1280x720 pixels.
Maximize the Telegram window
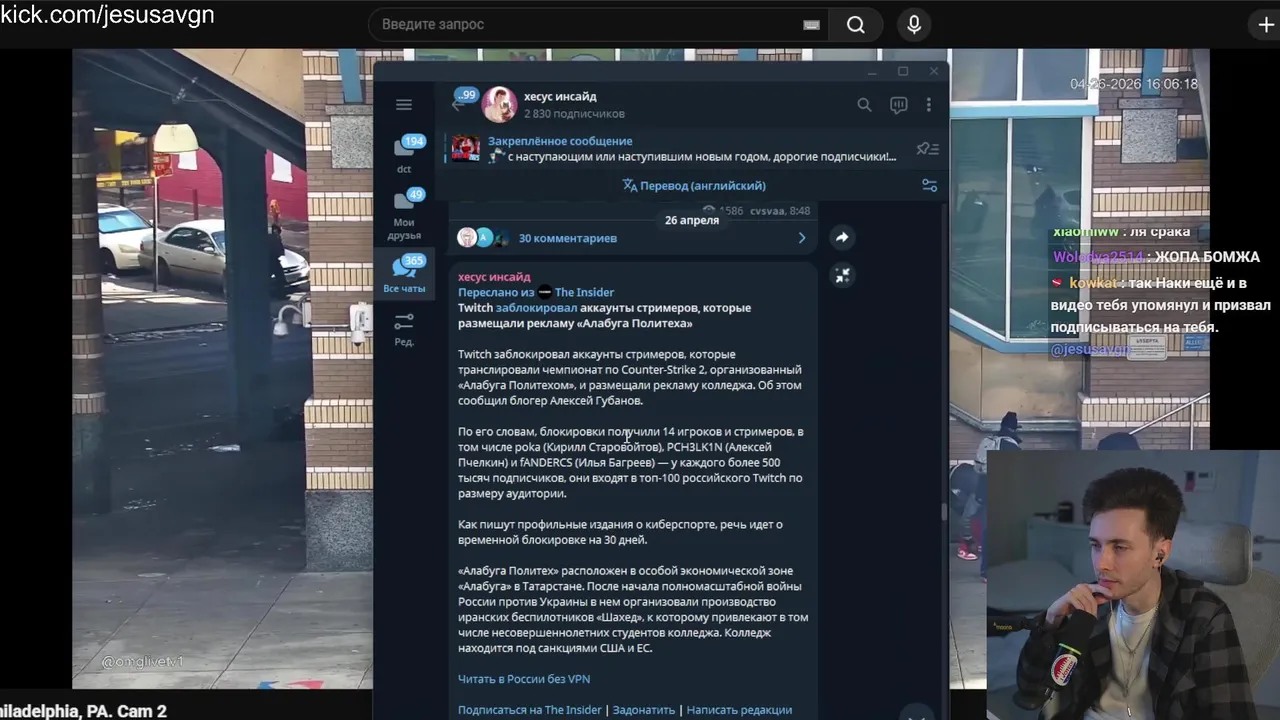[903, 71]
